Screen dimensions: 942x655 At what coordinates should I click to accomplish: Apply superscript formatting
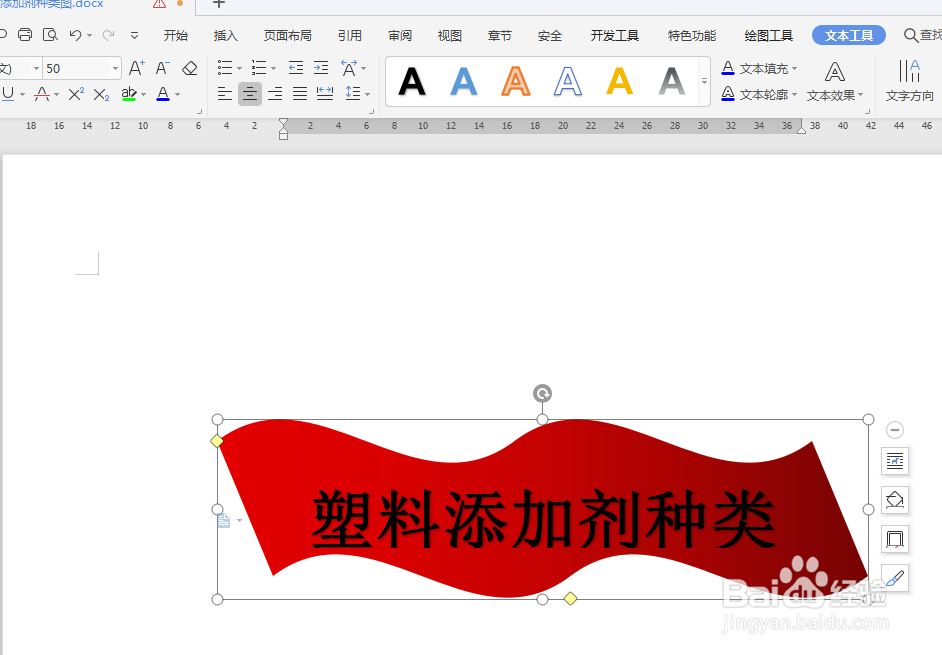(x=76, y=94)
